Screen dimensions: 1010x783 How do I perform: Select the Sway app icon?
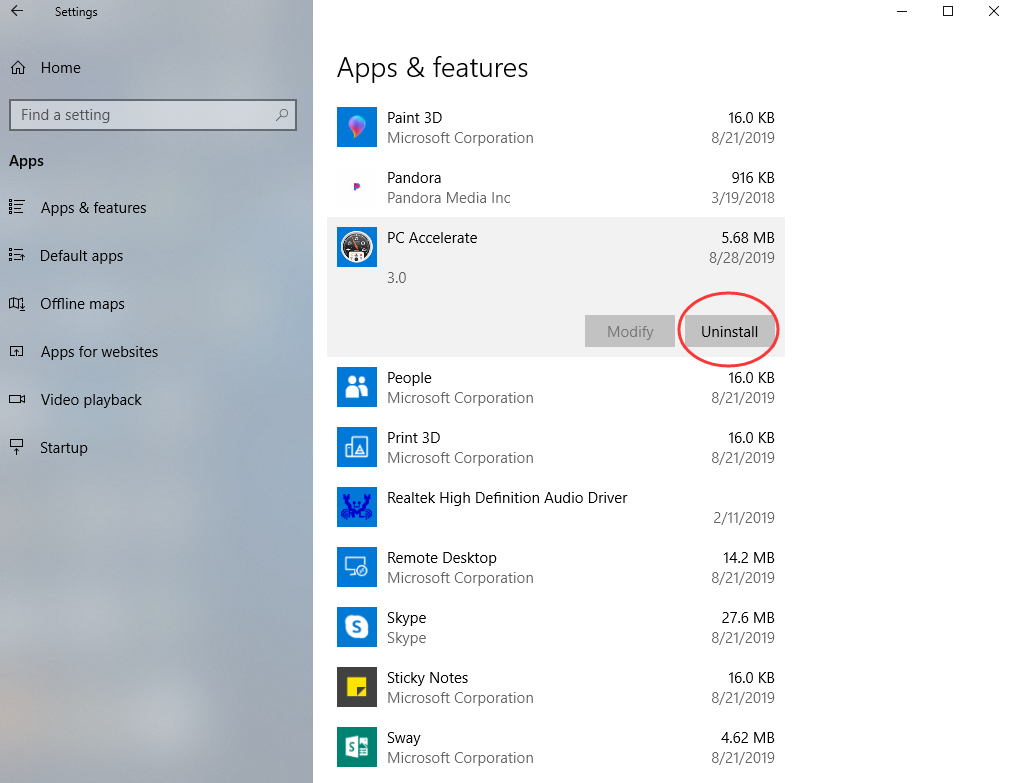point(357,747)
